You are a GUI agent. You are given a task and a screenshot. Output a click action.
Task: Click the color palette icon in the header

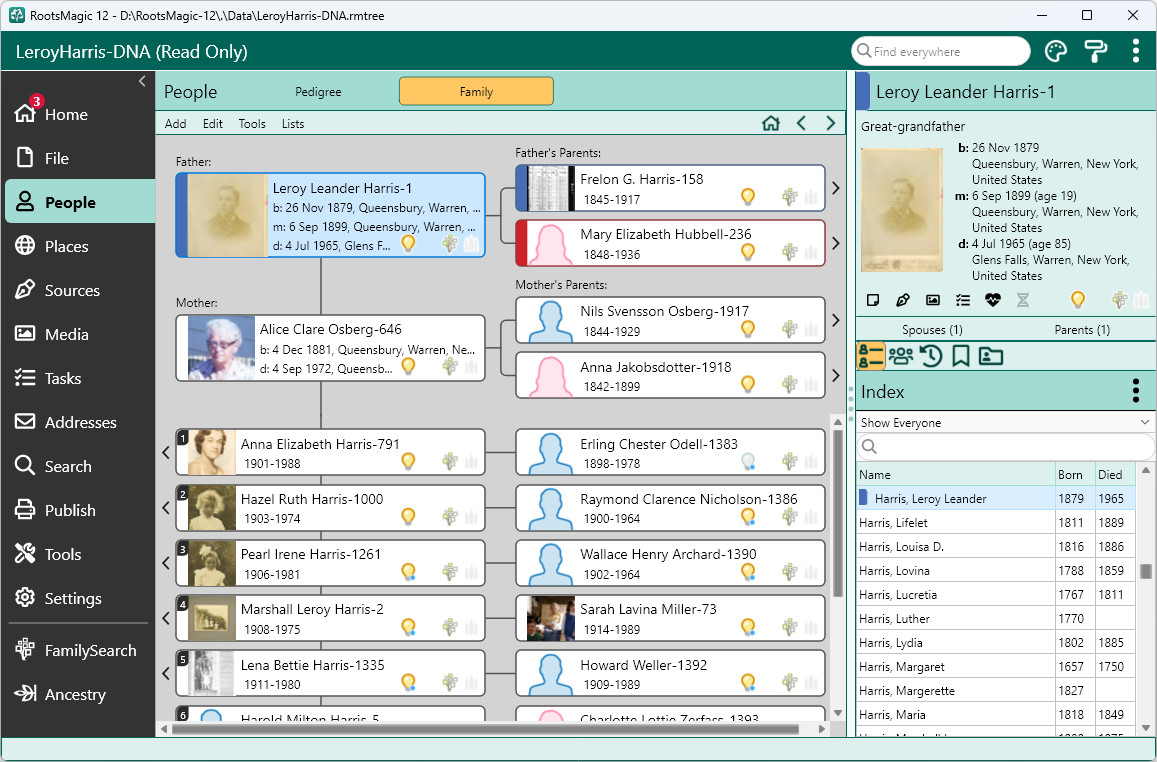[x=1056, y=52]
